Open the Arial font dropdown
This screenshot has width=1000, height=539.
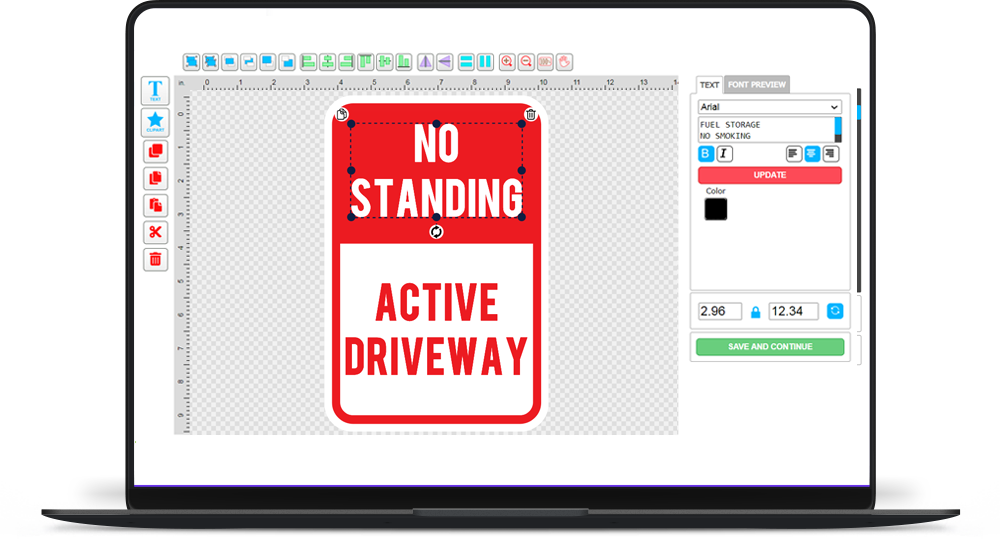click(x=769, y=107)
